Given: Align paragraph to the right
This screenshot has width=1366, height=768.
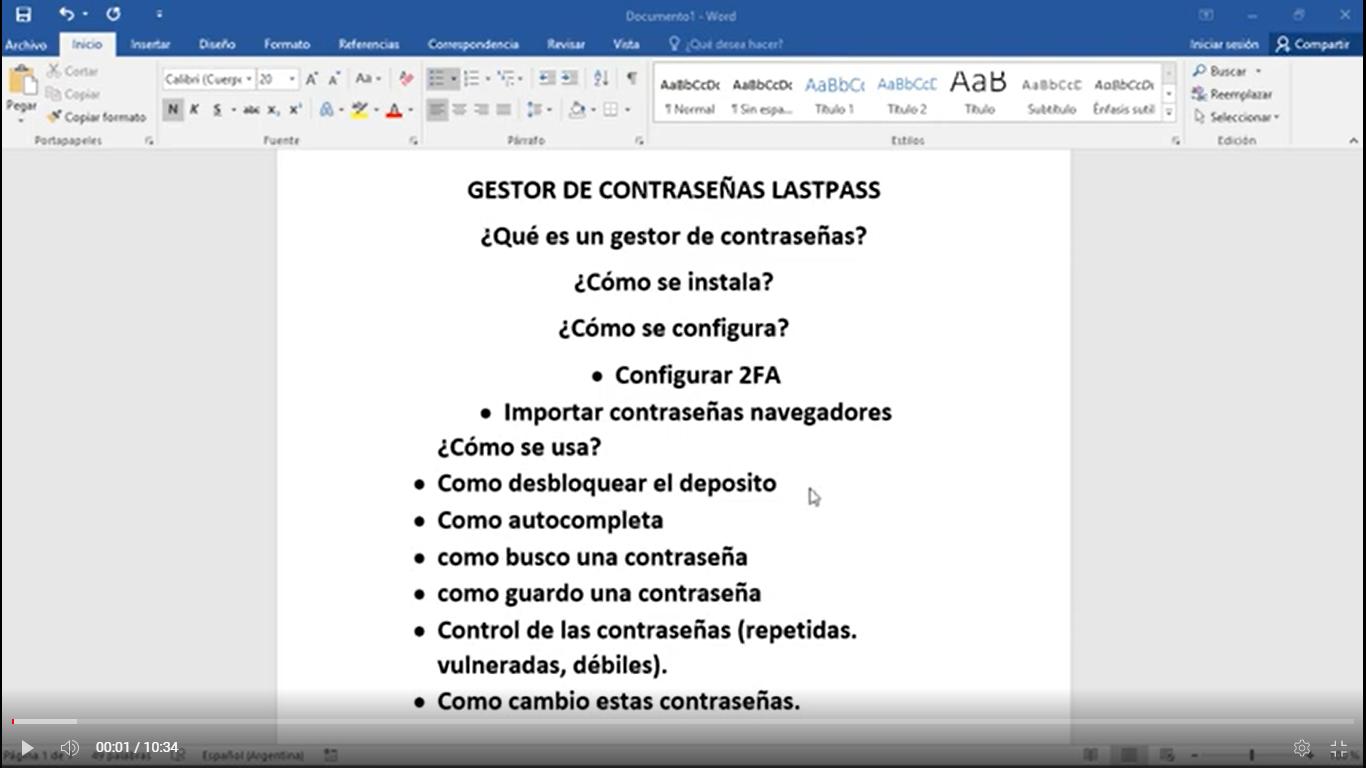Looking at the screenshot, I should coord(481,110).
